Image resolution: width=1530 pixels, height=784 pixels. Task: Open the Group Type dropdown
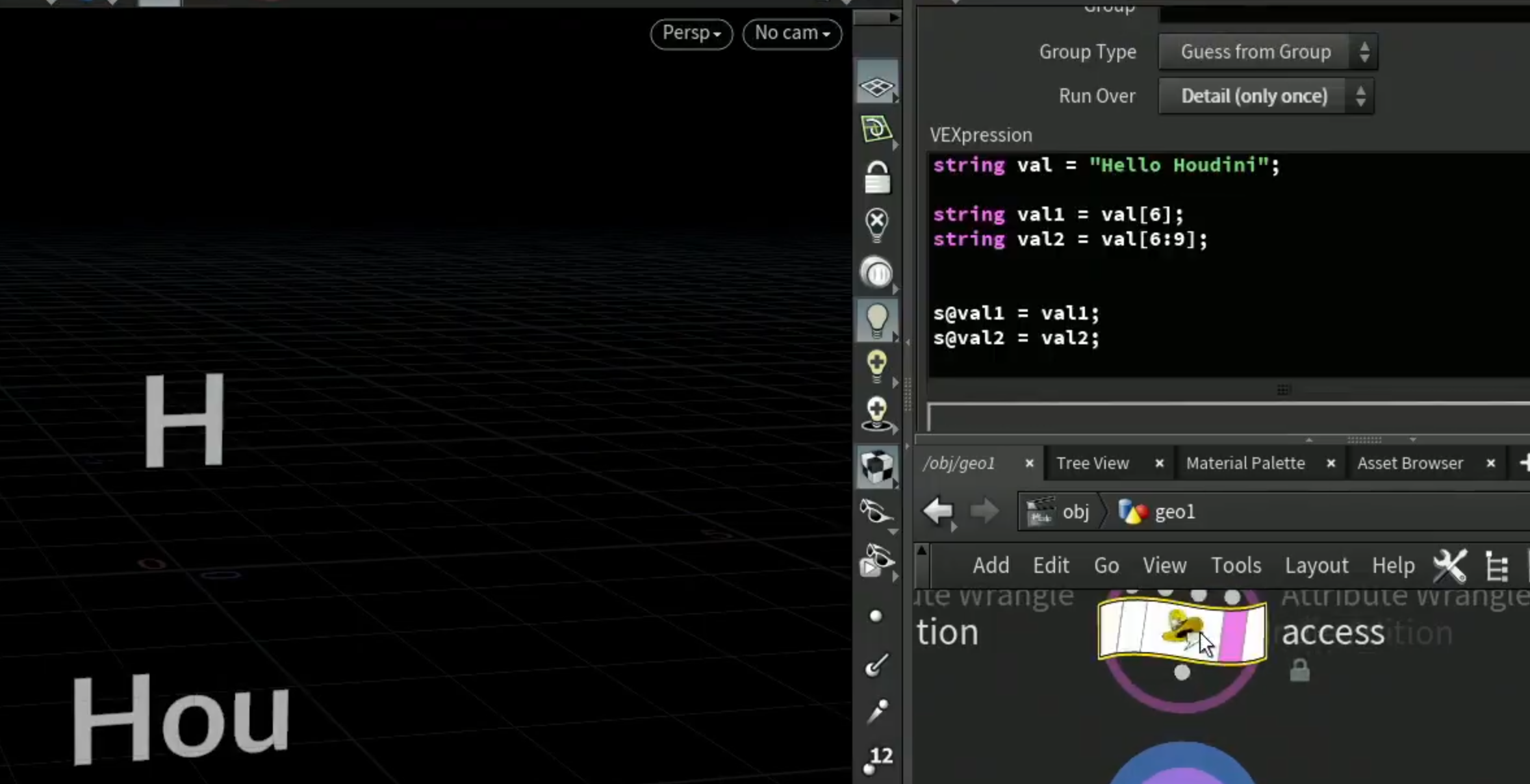click(1267, 51)
